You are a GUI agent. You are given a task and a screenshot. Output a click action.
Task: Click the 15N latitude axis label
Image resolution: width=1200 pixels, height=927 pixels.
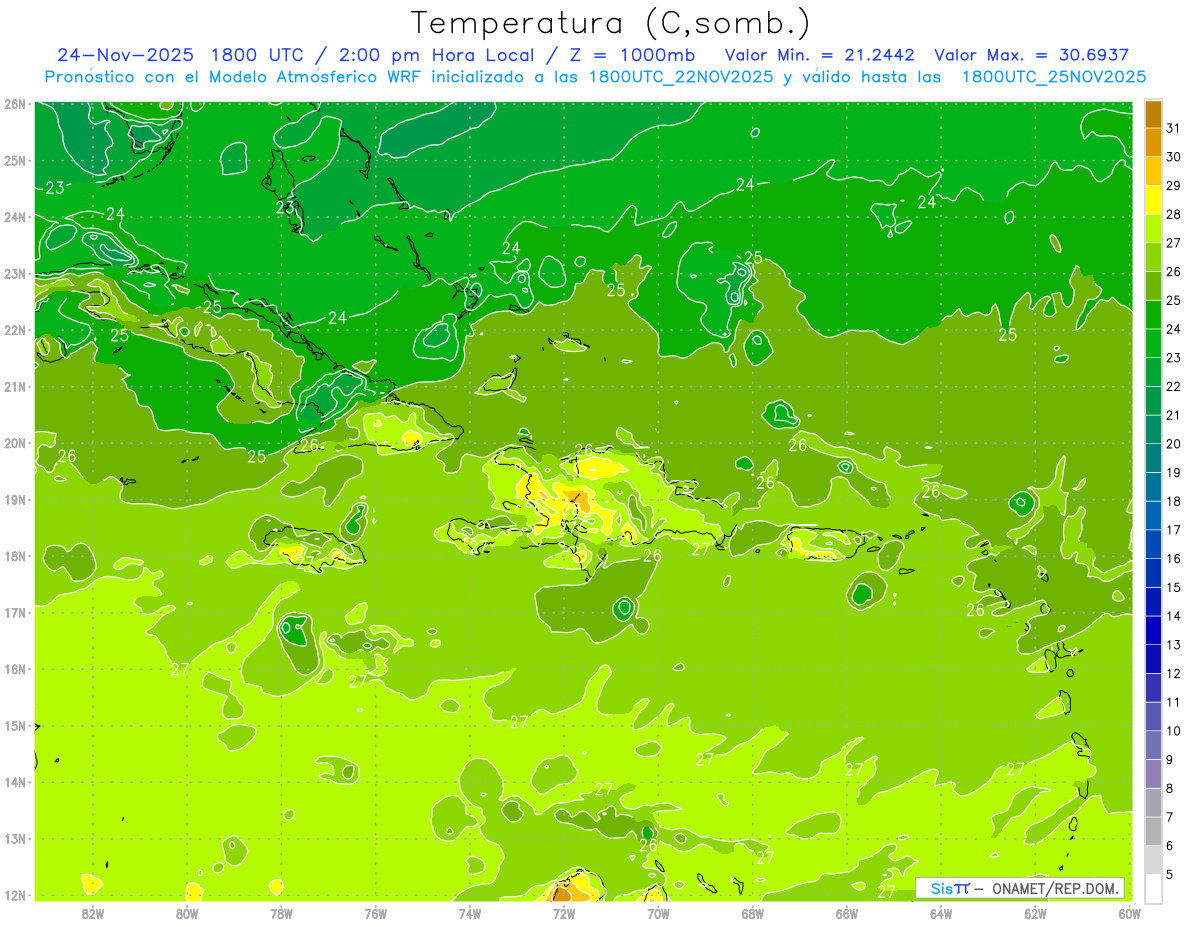coord(15,725)
